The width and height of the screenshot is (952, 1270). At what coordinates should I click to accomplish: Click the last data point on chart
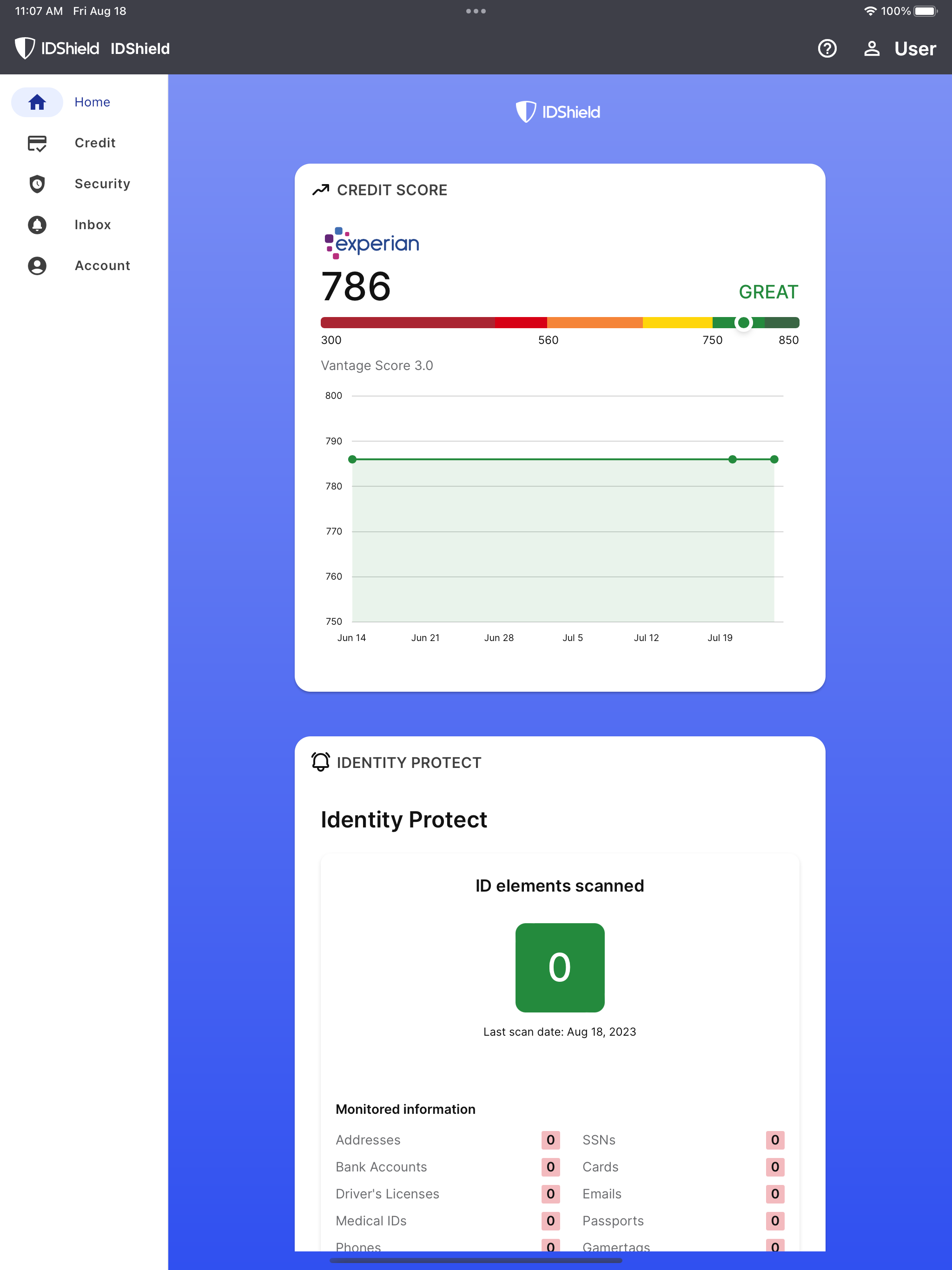[x=774, y=459]
